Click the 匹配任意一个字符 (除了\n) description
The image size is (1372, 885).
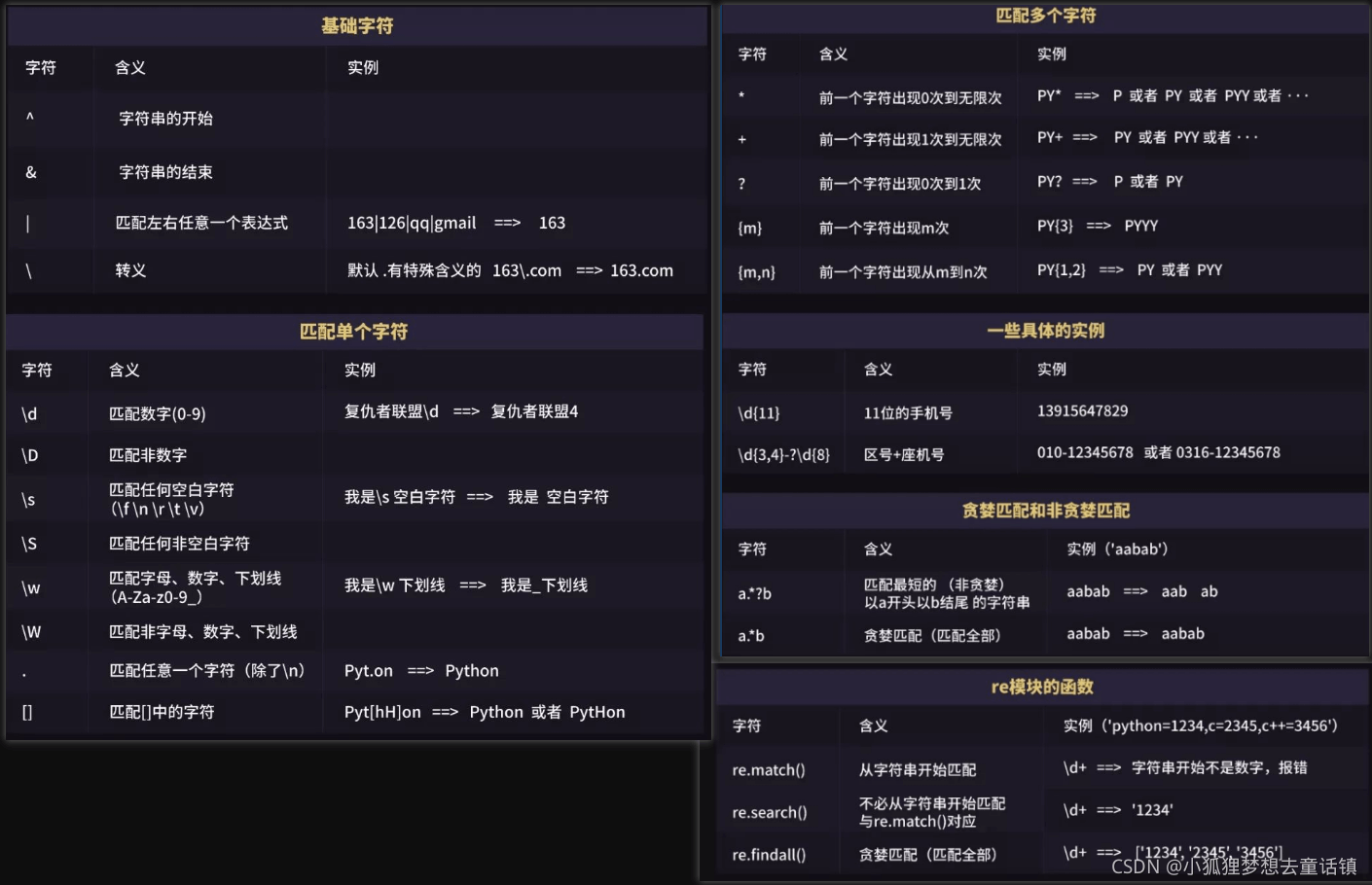pyautogui.click(x=207, y=671)
